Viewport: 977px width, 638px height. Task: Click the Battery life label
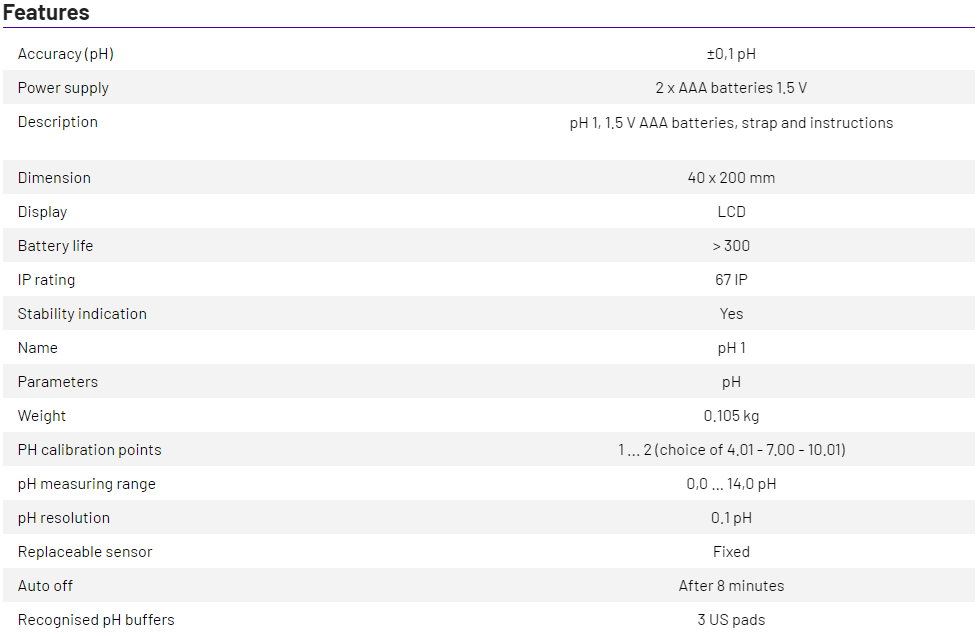click(55, 246)
